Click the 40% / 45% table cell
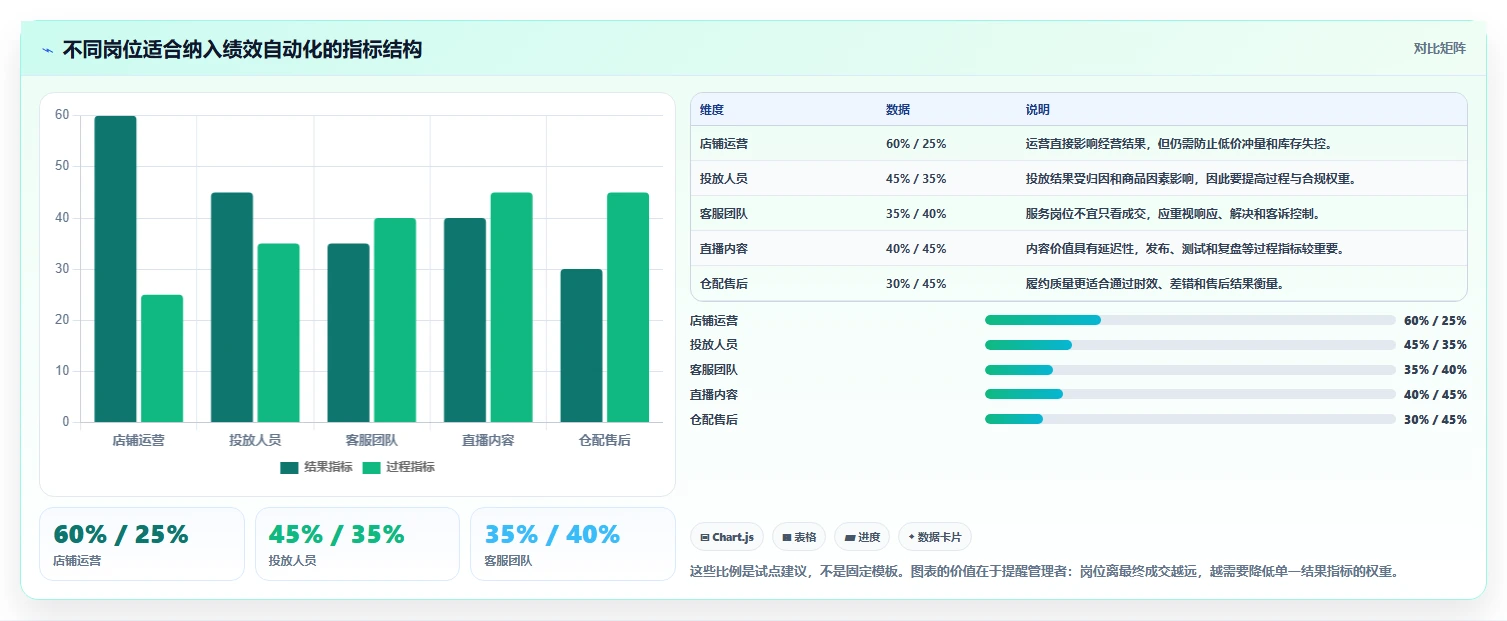 coord(916,249)
